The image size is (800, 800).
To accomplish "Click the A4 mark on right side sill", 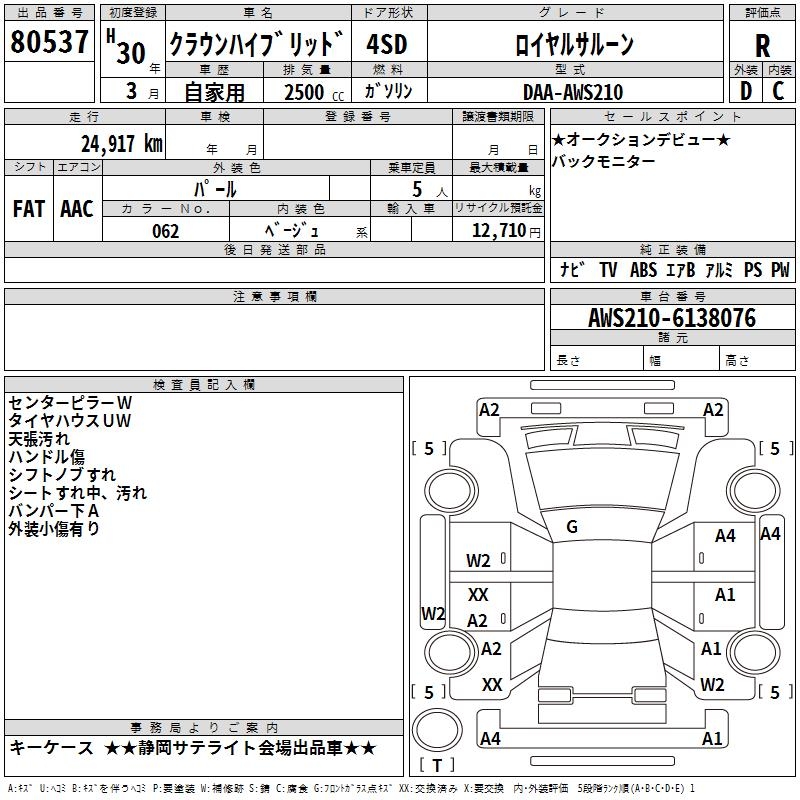I will click(x=770, y=534).
